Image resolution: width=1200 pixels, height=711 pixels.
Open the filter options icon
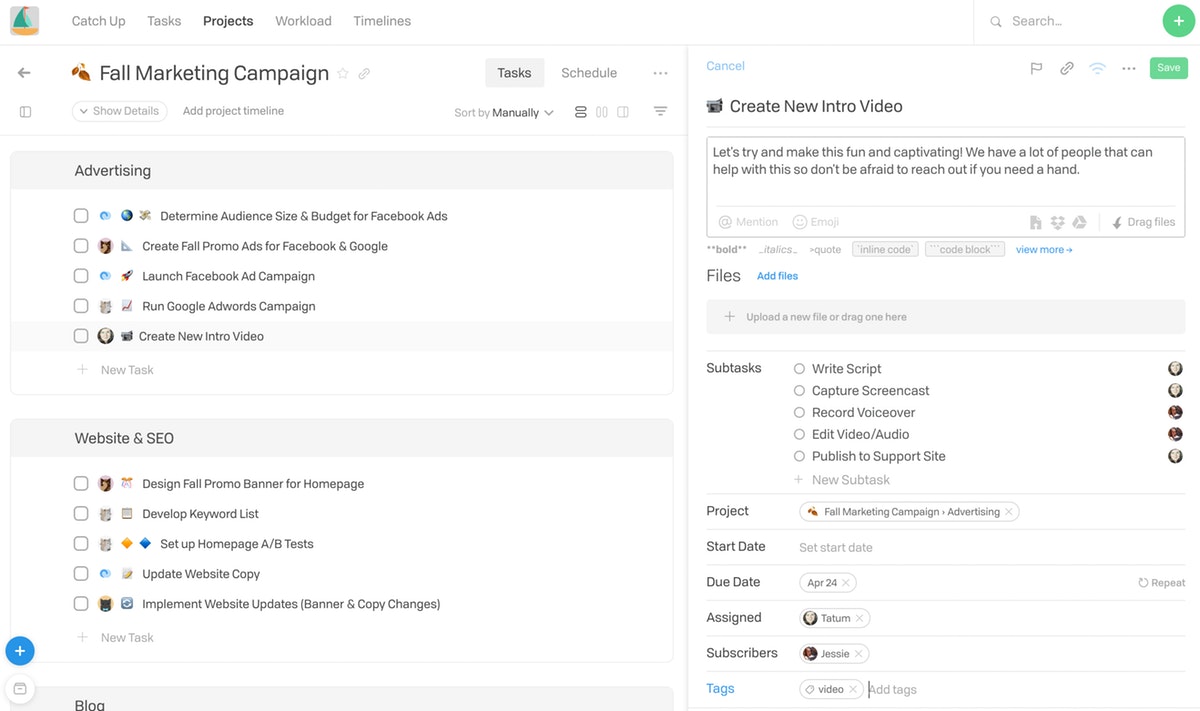pos(660,112)
